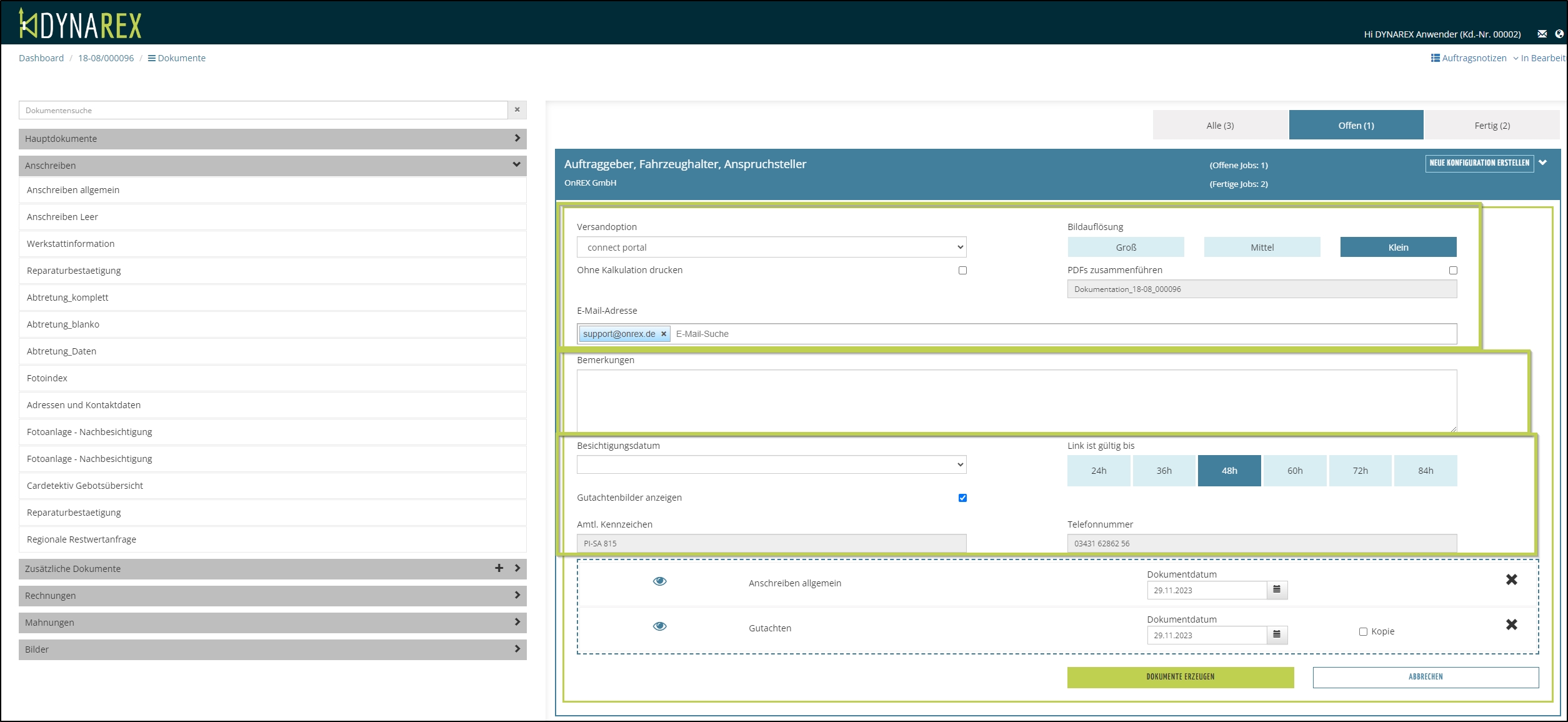Screen dimensions: 1568x722
Task: Click the mail envelope icon in header
Action: pyautogui.click(x=1542, y=34)
